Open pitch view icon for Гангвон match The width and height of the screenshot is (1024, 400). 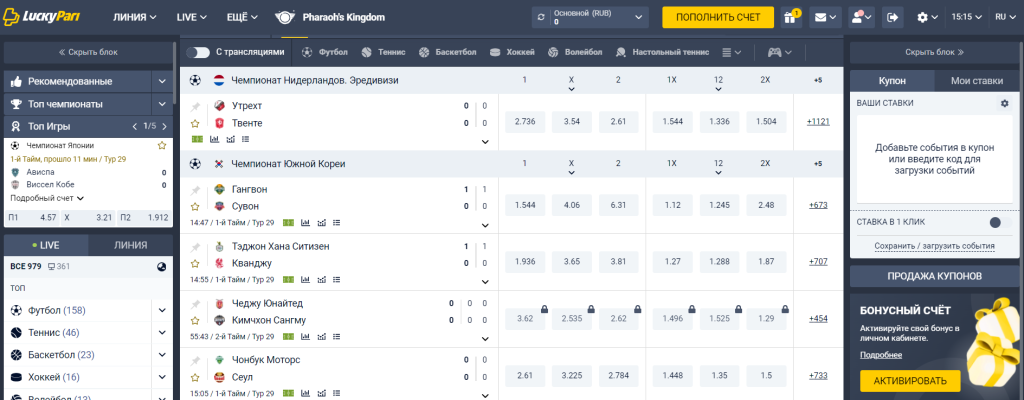click(288, 223)
